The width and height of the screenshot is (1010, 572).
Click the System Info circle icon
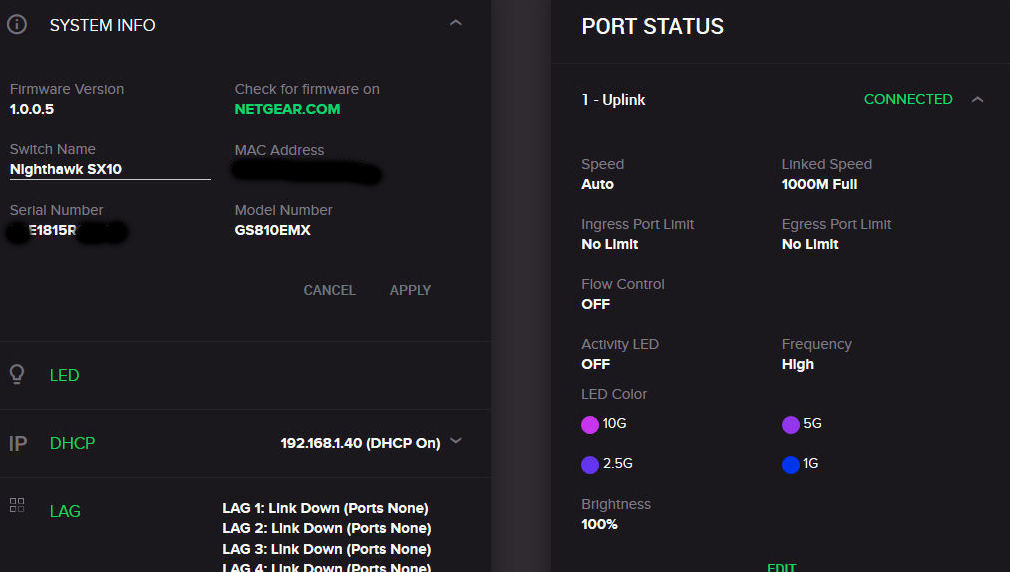click(16, 25)
